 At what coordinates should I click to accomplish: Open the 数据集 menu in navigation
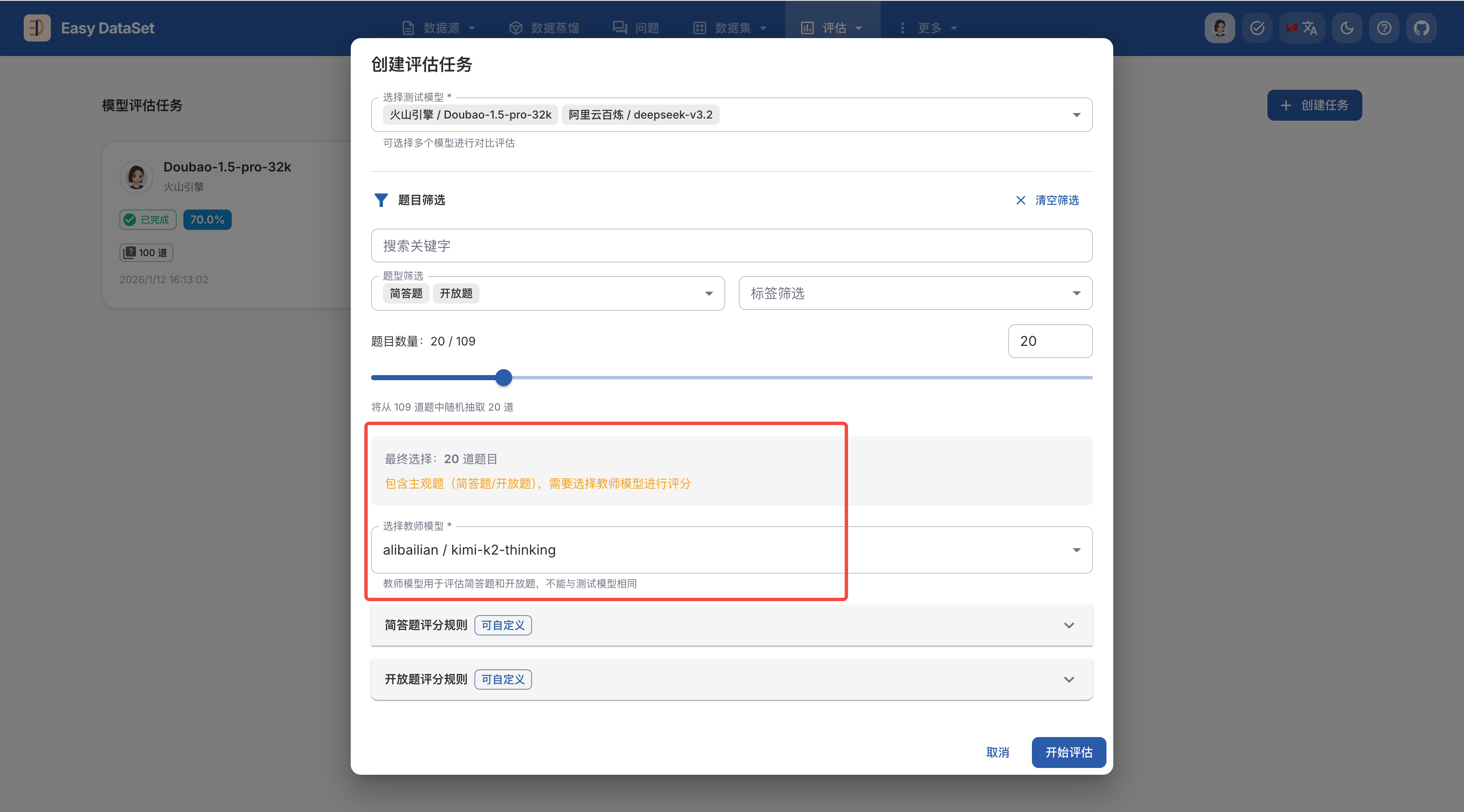tap(730, 28)
